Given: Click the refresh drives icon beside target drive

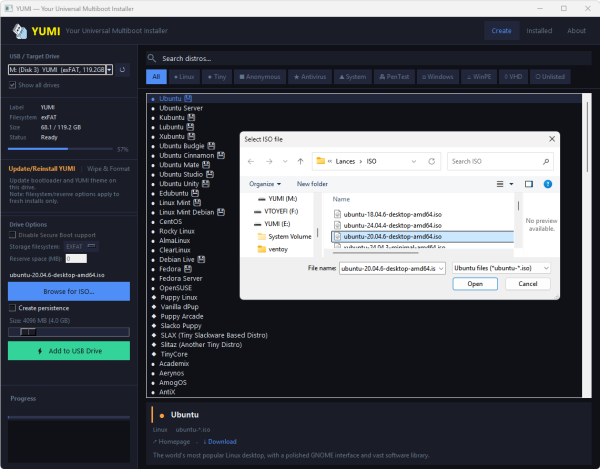Looking at the screenshot, I should click(x=122, y=70).
